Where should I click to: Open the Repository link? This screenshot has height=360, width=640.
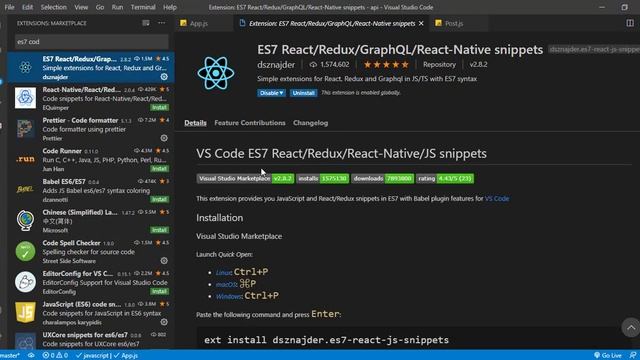click(x=439, y=64)
